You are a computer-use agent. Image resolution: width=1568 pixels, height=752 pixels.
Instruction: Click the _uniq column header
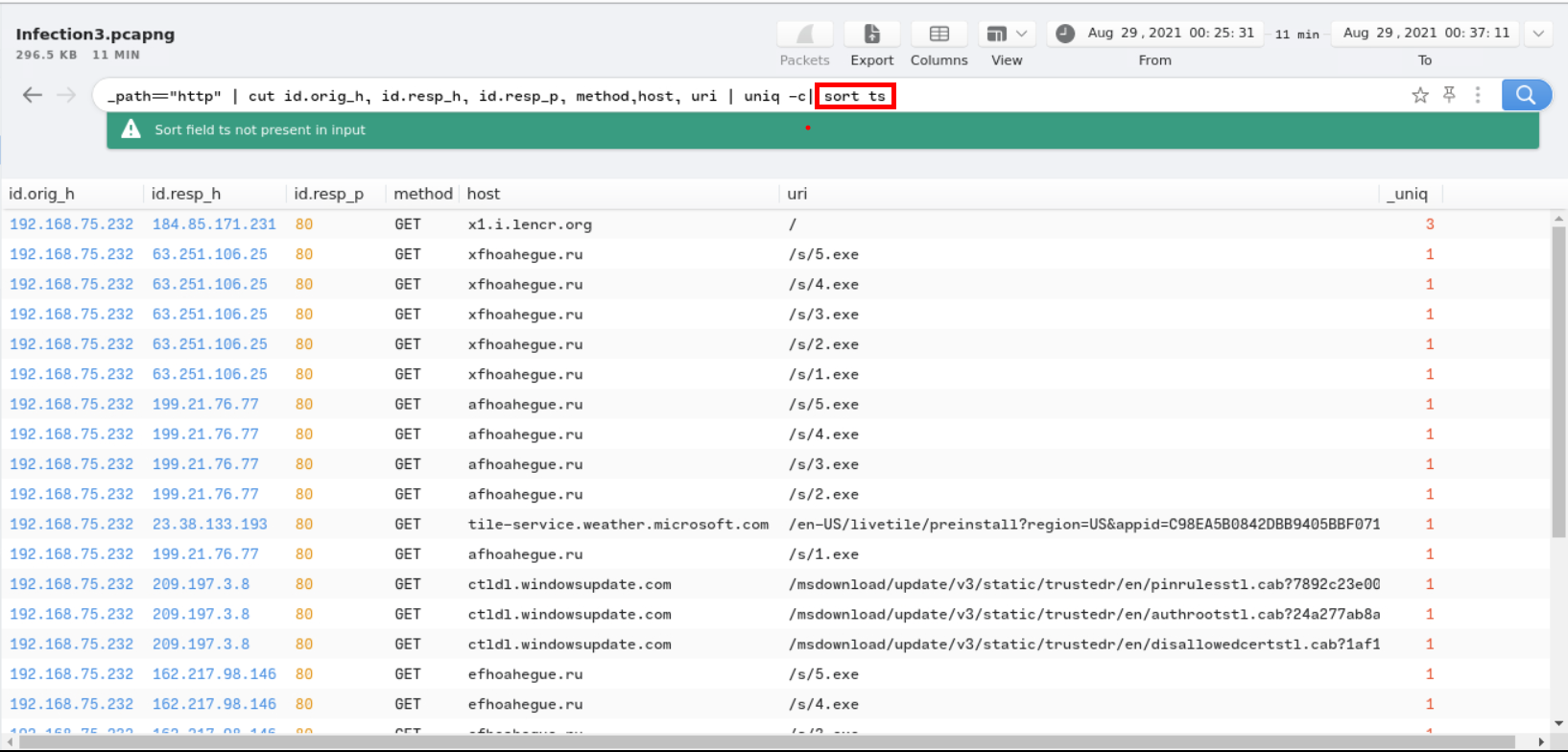[1410, 194]
